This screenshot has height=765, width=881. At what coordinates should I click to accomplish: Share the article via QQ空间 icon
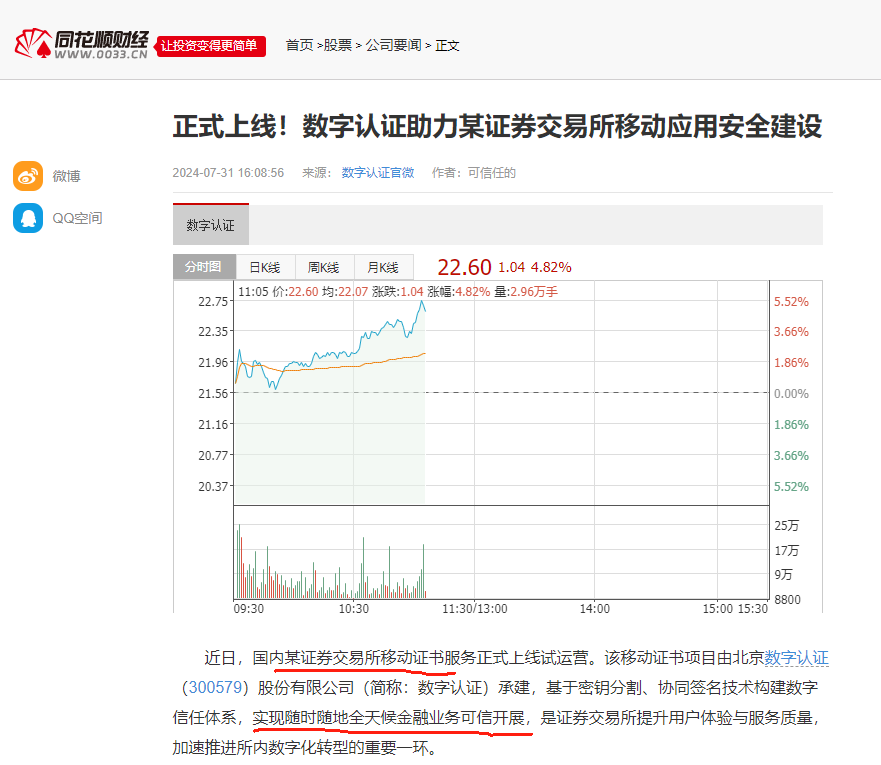click(x=28, y=218)
